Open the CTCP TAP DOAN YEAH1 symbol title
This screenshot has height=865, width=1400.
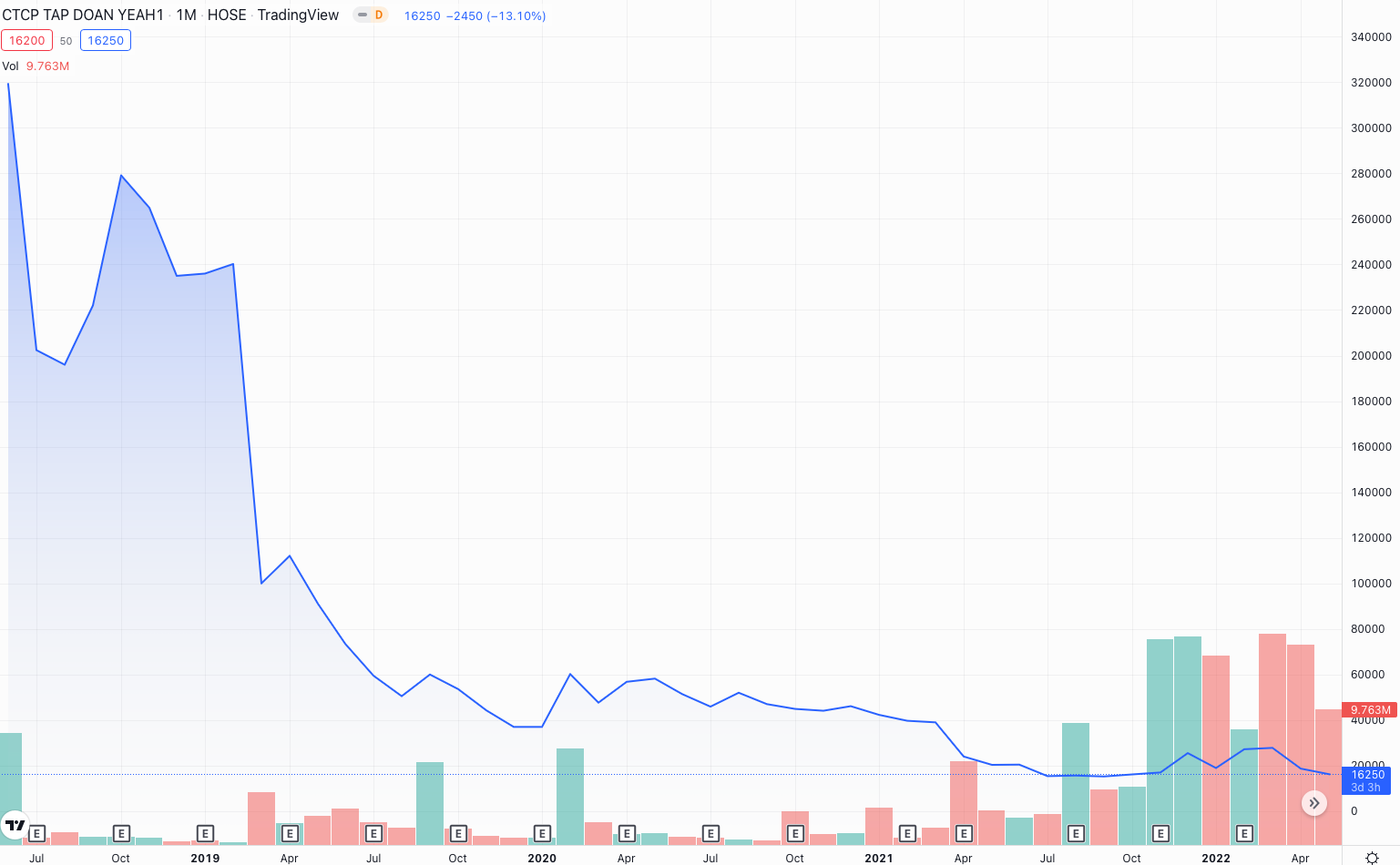[83, 15]
